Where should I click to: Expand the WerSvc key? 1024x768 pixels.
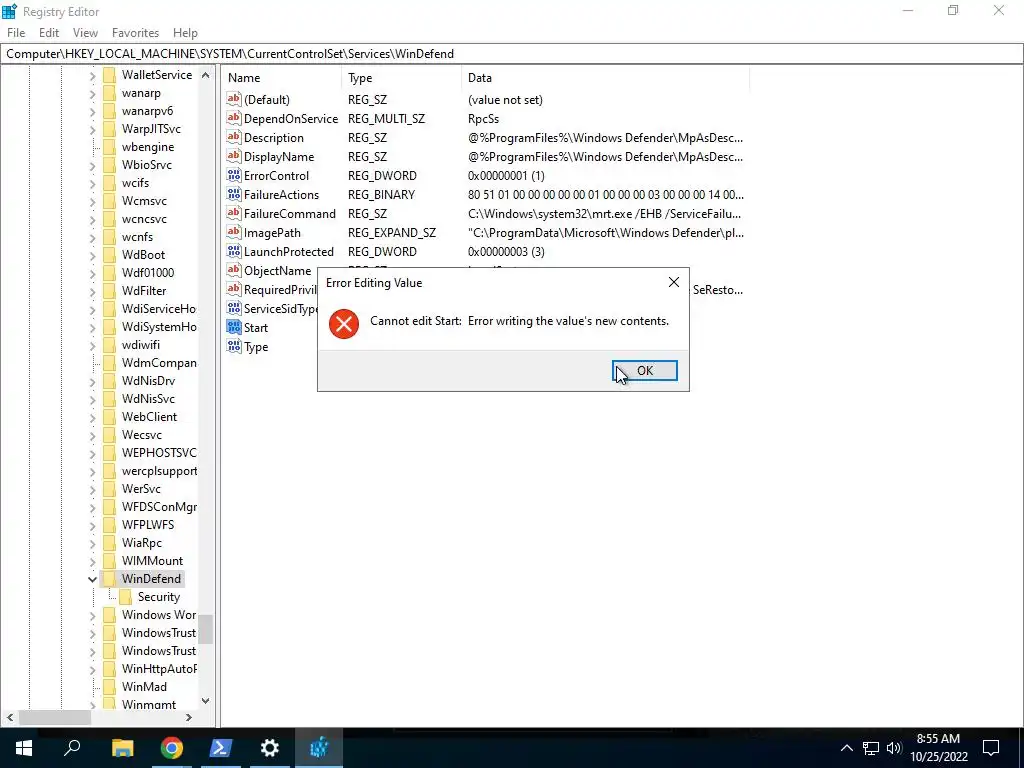coord(92,489)
